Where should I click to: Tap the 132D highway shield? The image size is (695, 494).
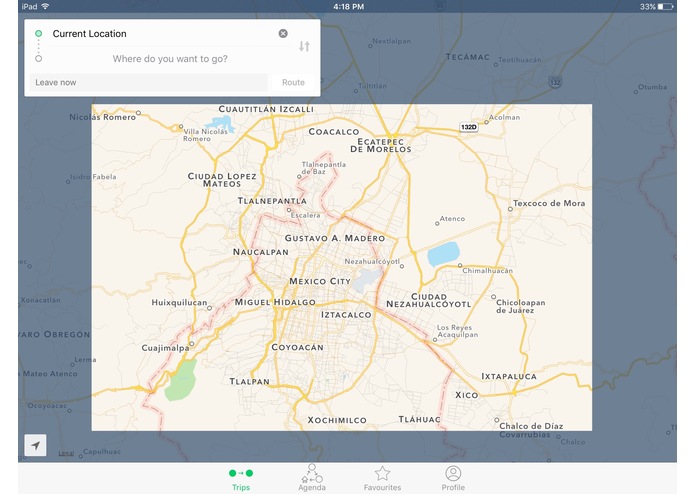(x=469, y=127)
